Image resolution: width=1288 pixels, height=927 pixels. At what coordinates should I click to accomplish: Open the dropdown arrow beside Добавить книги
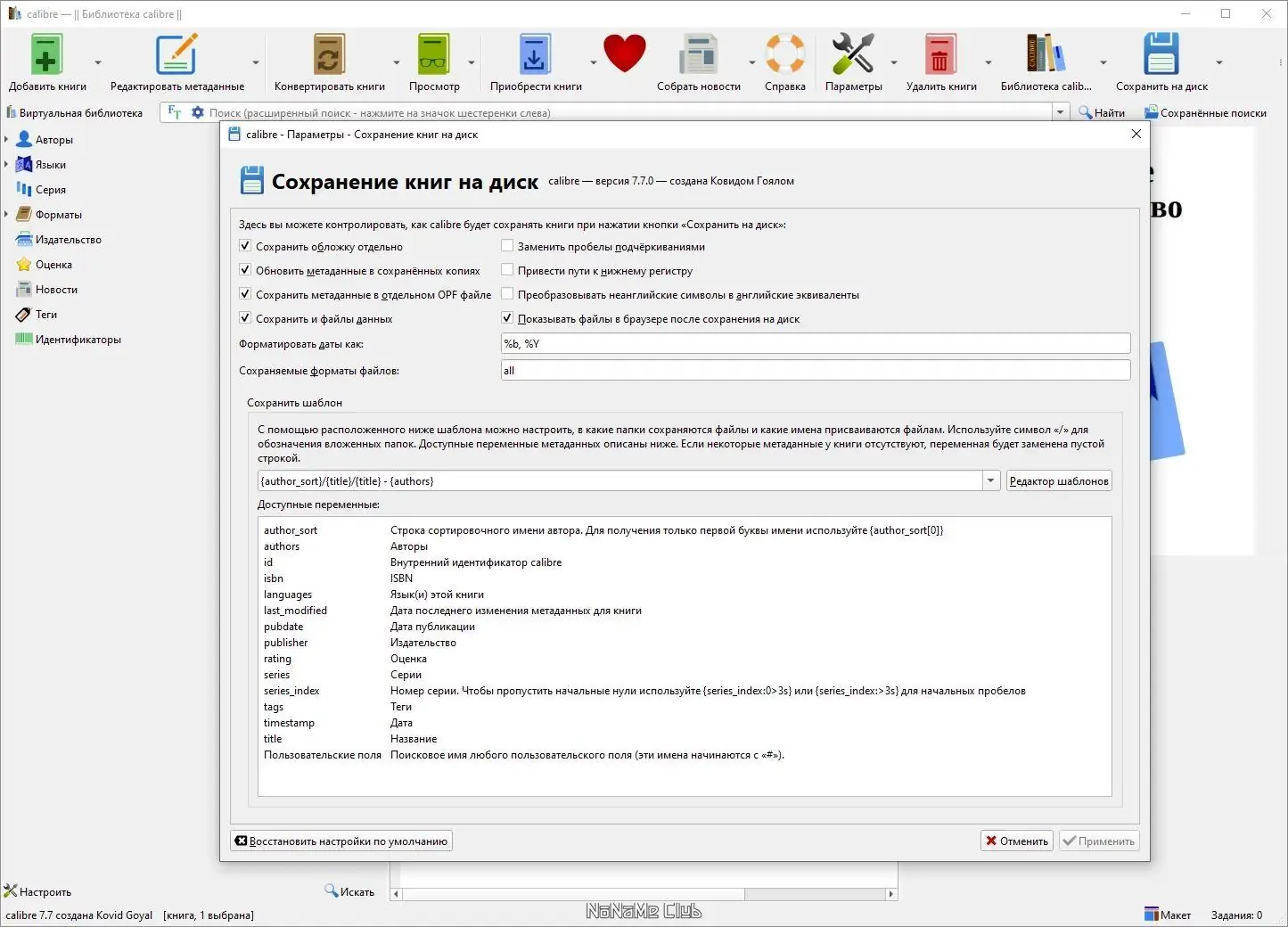98,62
